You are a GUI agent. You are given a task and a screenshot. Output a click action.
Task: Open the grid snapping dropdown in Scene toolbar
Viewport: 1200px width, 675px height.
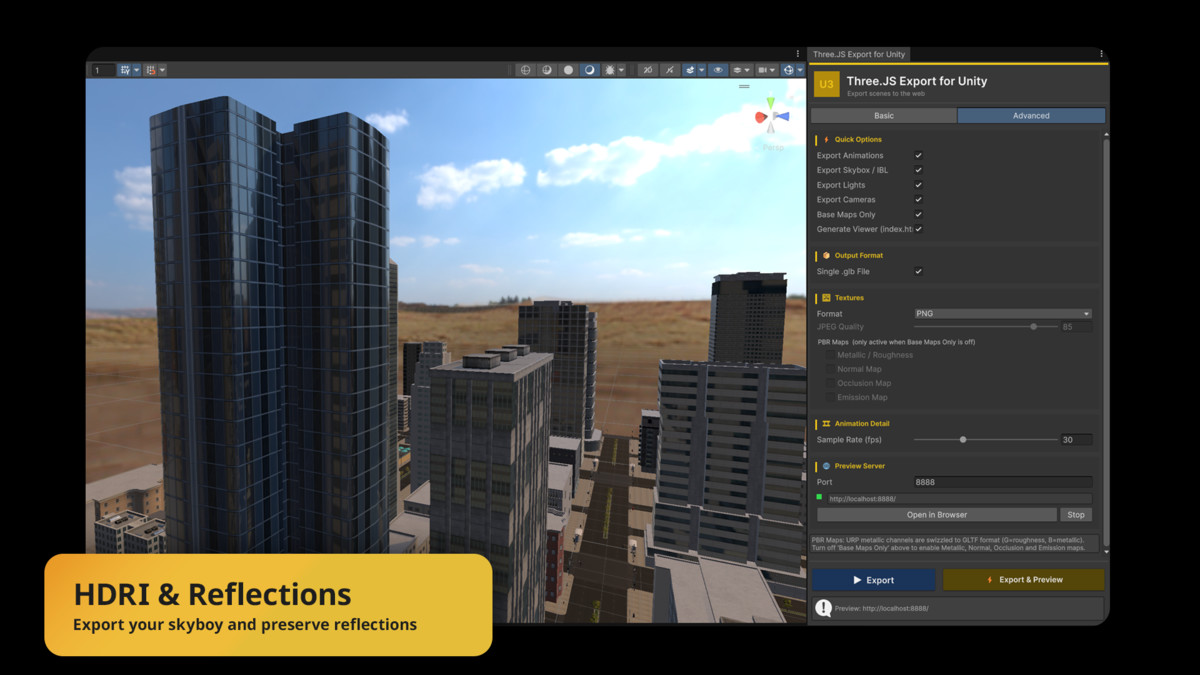point(137,70)
